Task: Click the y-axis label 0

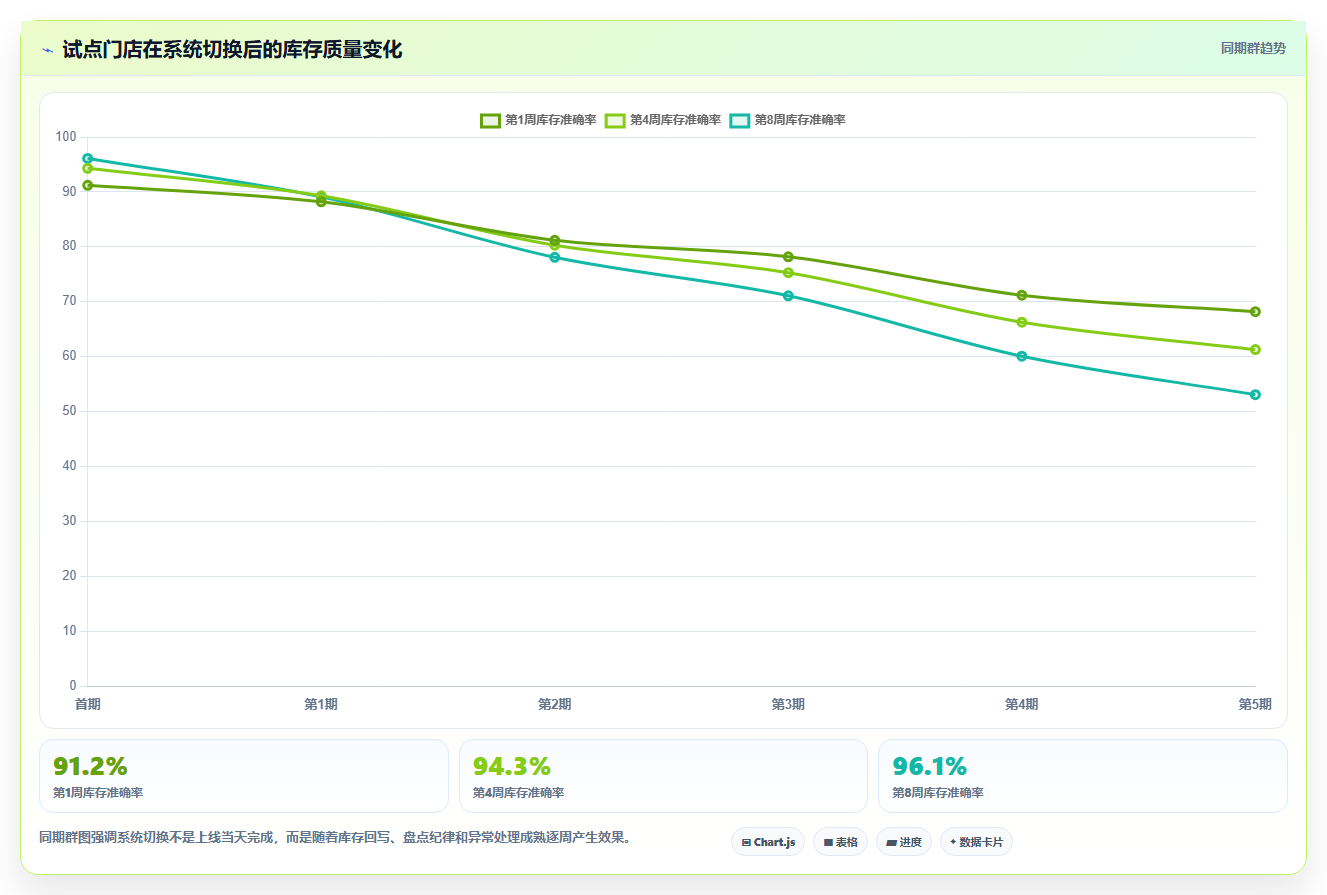Action: 73,686
